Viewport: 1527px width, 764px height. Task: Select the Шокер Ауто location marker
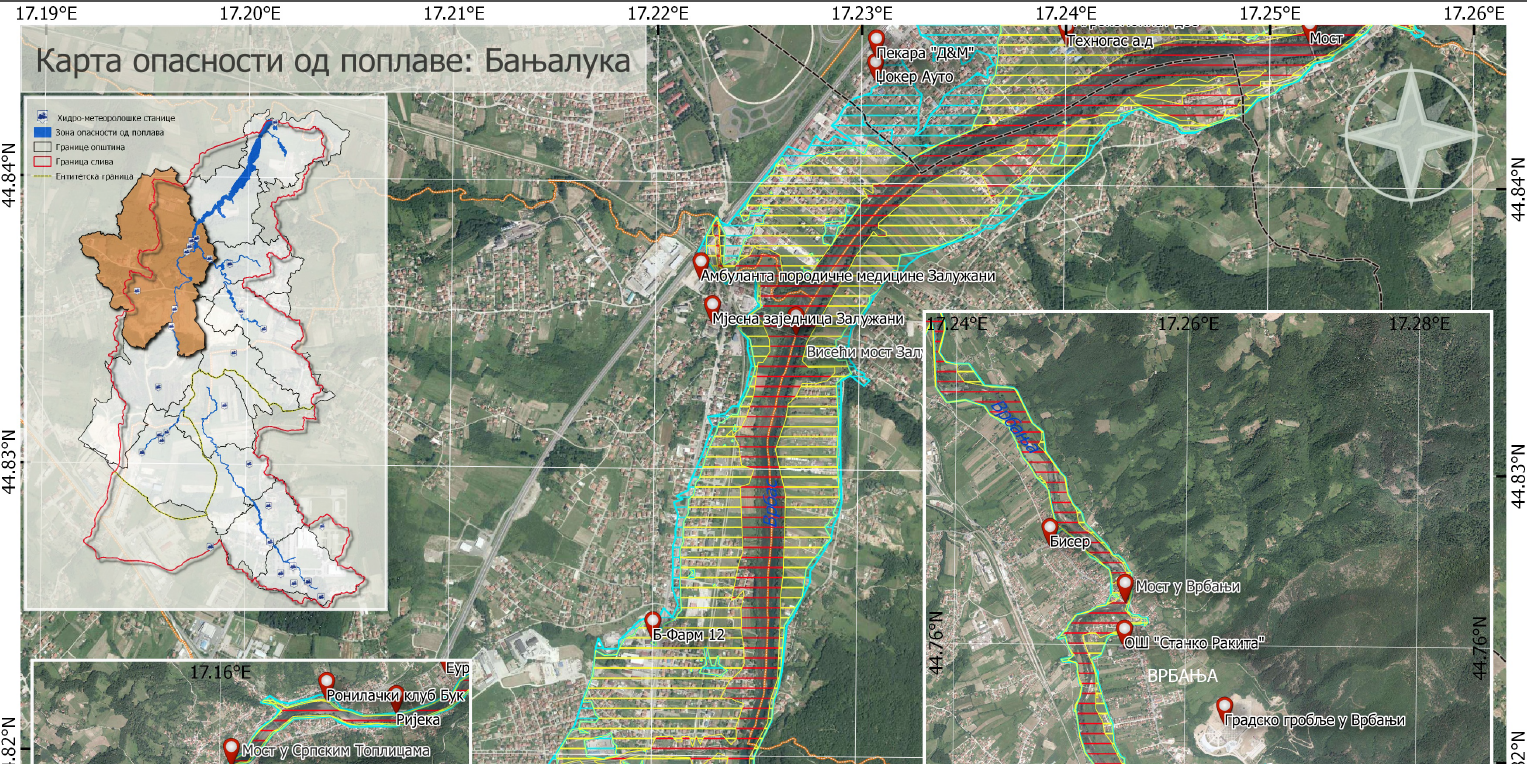point(876,63)
